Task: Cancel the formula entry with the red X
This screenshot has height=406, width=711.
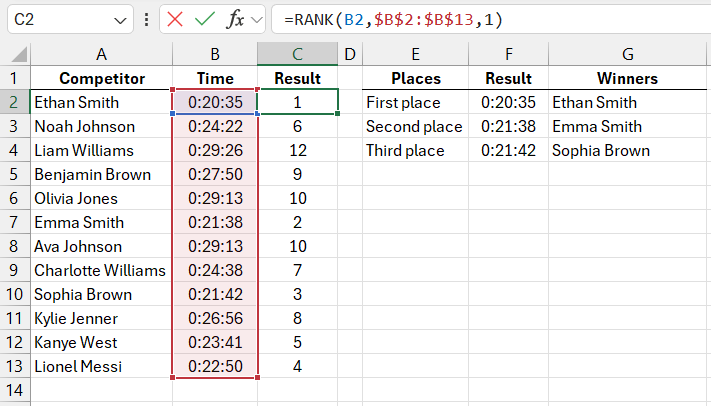Action: 175,20
